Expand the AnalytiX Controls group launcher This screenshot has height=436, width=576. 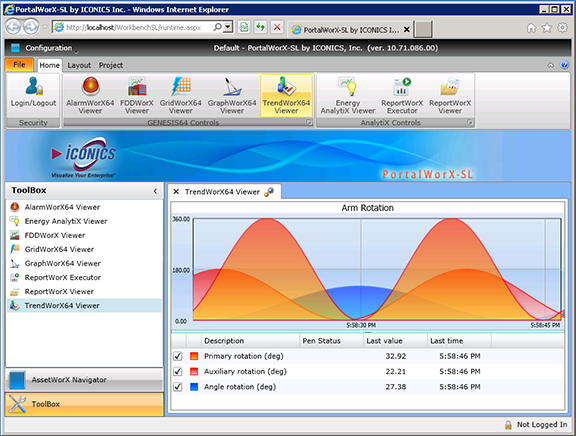coord(469,123)
